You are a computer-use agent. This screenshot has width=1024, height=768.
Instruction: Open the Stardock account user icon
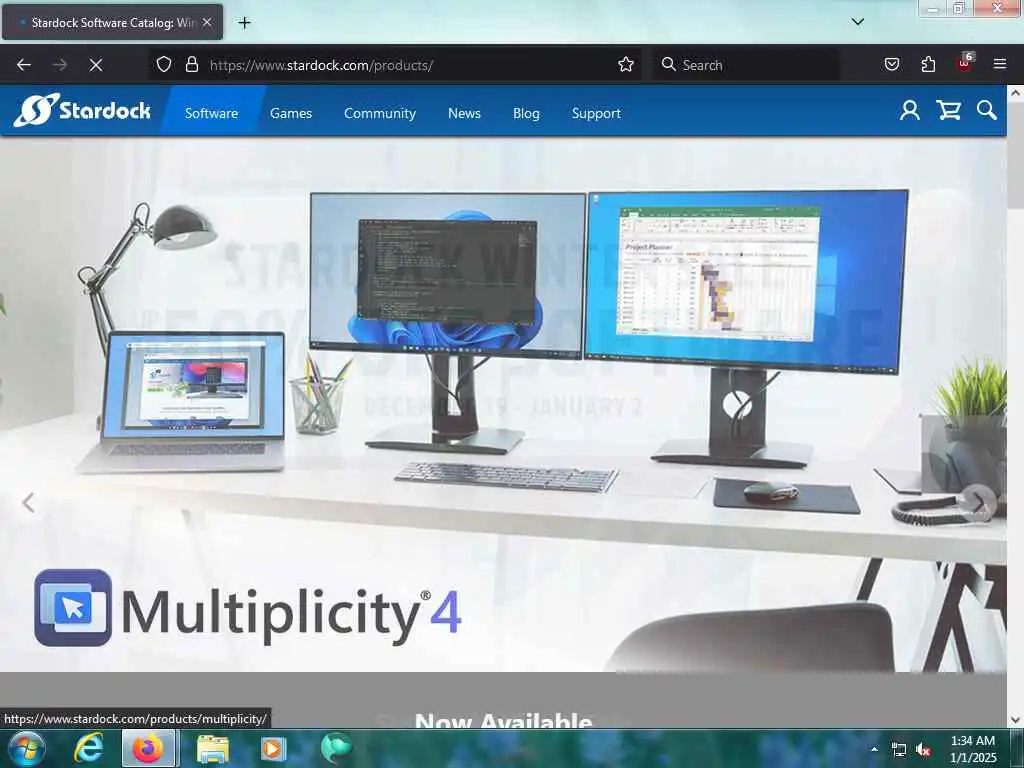[x=909, y=110]
